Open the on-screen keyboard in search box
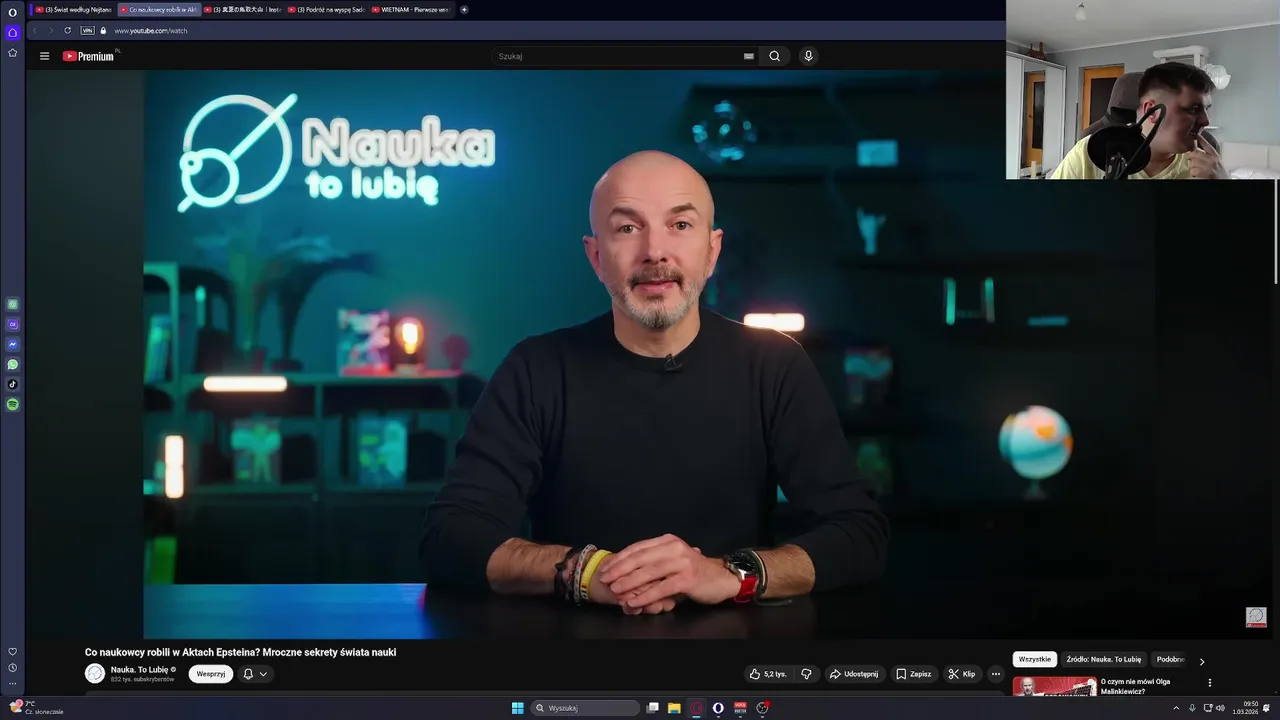This screenshot has width=1280, height=720. click(x=748, y=56)
